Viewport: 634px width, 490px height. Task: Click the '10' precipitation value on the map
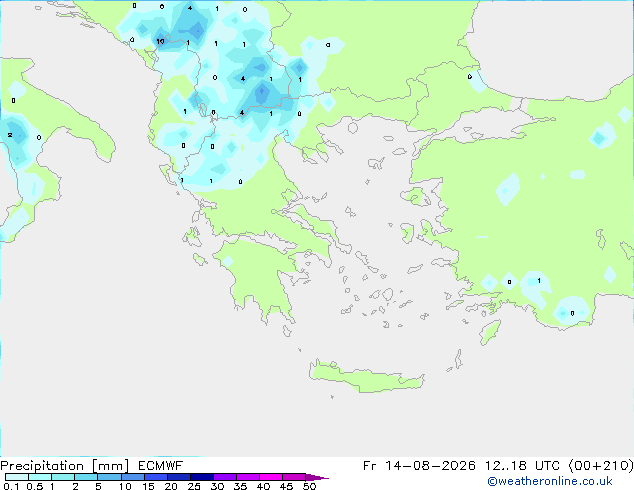[x=160, y=41]
